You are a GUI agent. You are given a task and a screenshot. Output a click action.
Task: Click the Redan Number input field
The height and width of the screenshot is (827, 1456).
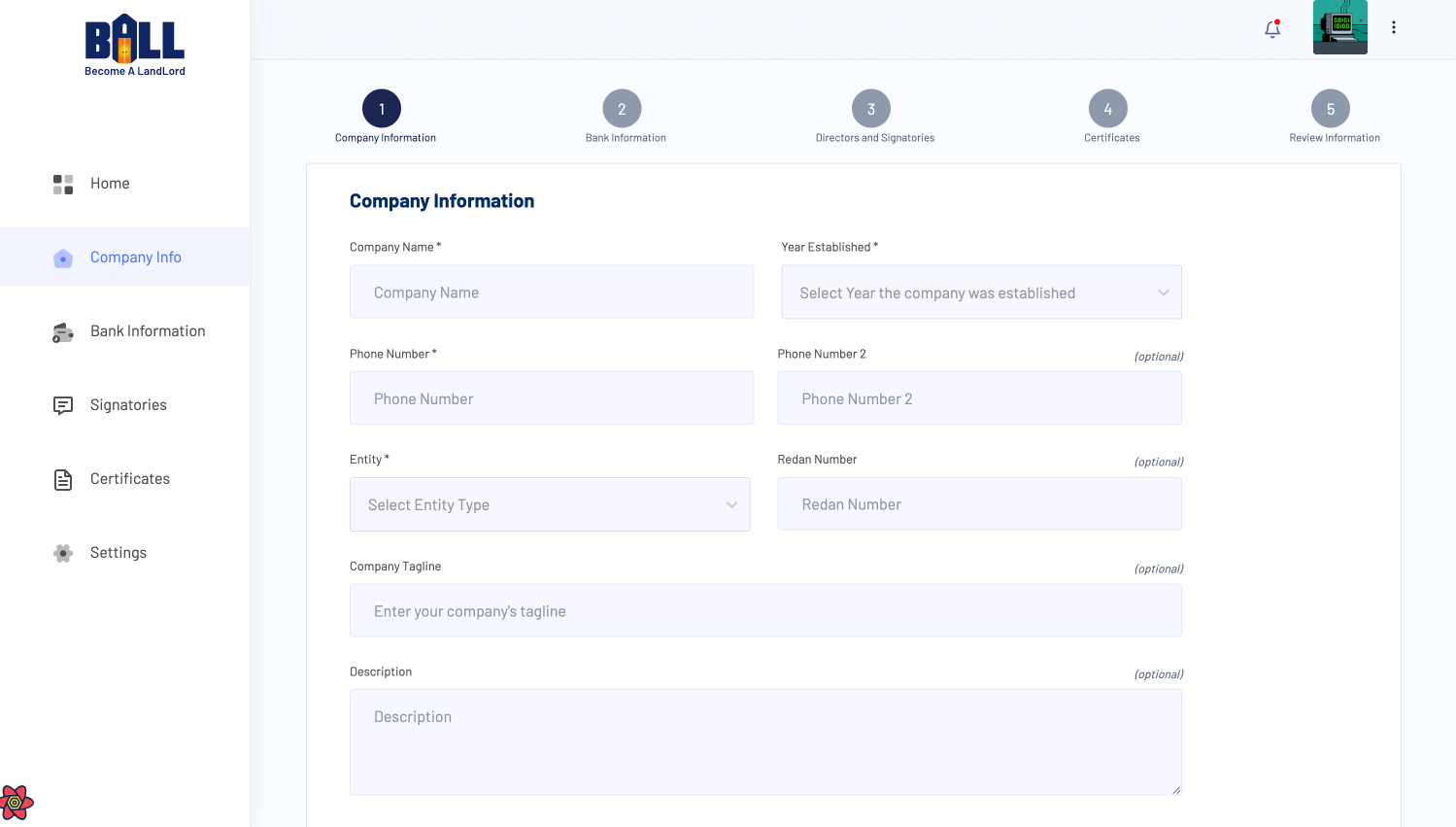(979, 504)
